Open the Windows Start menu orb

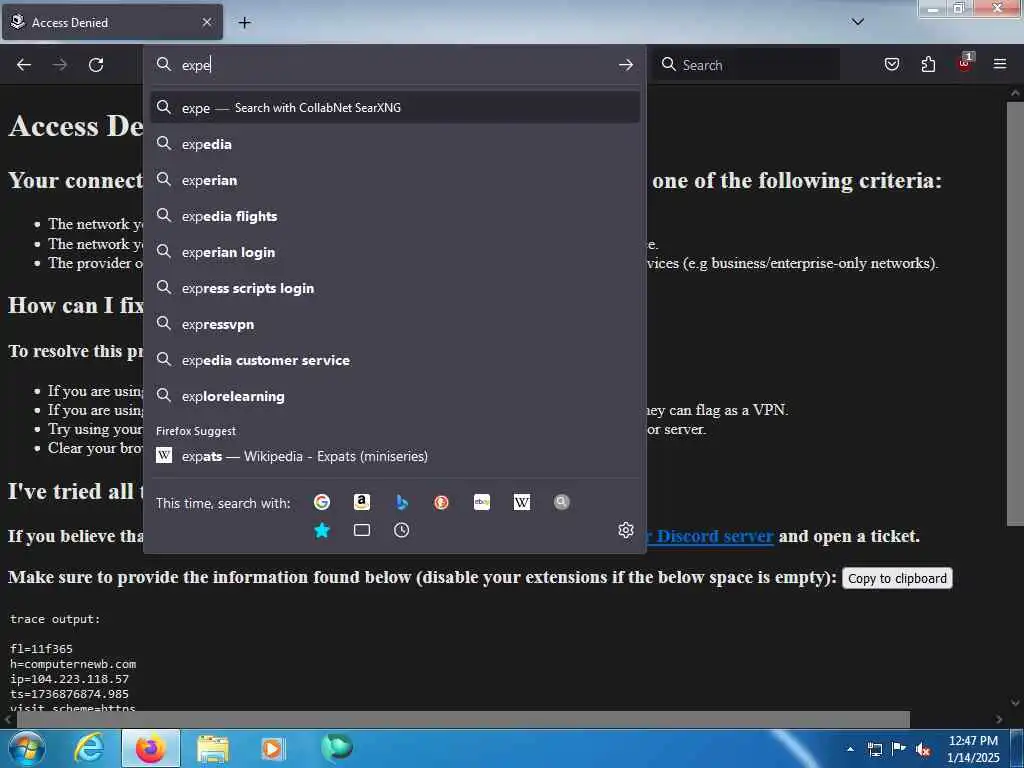[x=25, y=748]
